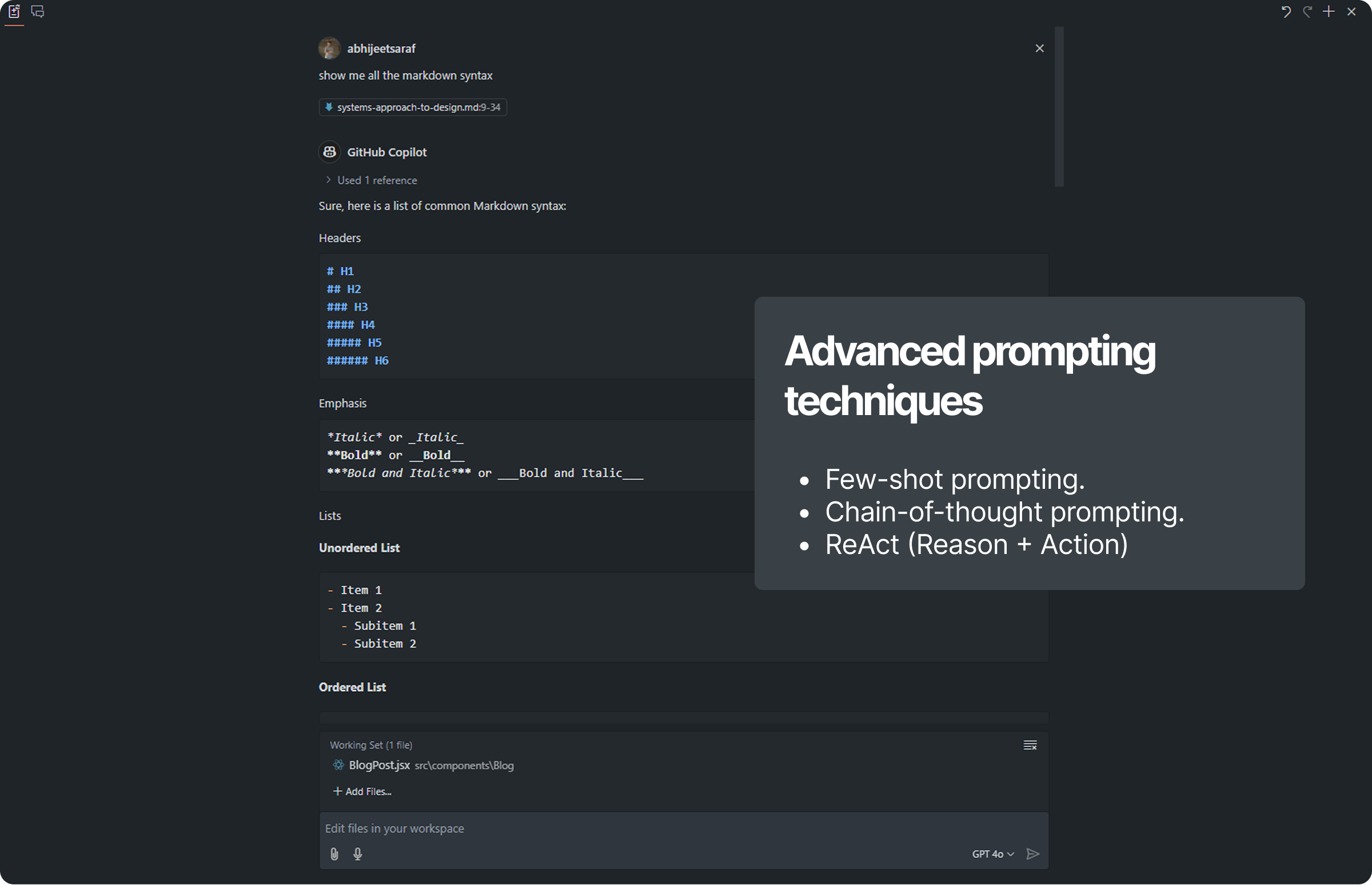The image size is (1372, 885).
Task: Activate voice input with the microphone icon
Action: click(x=357, y=854)
